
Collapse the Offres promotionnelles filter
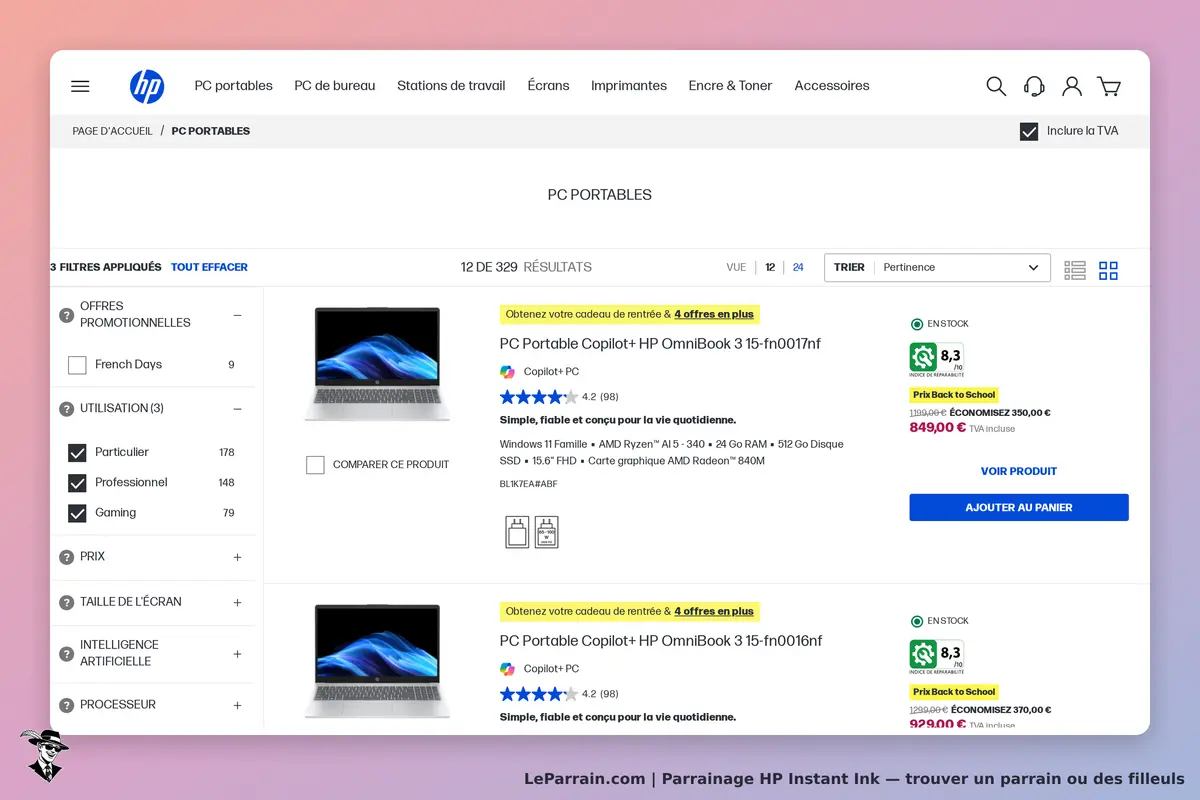click(237, 315)
